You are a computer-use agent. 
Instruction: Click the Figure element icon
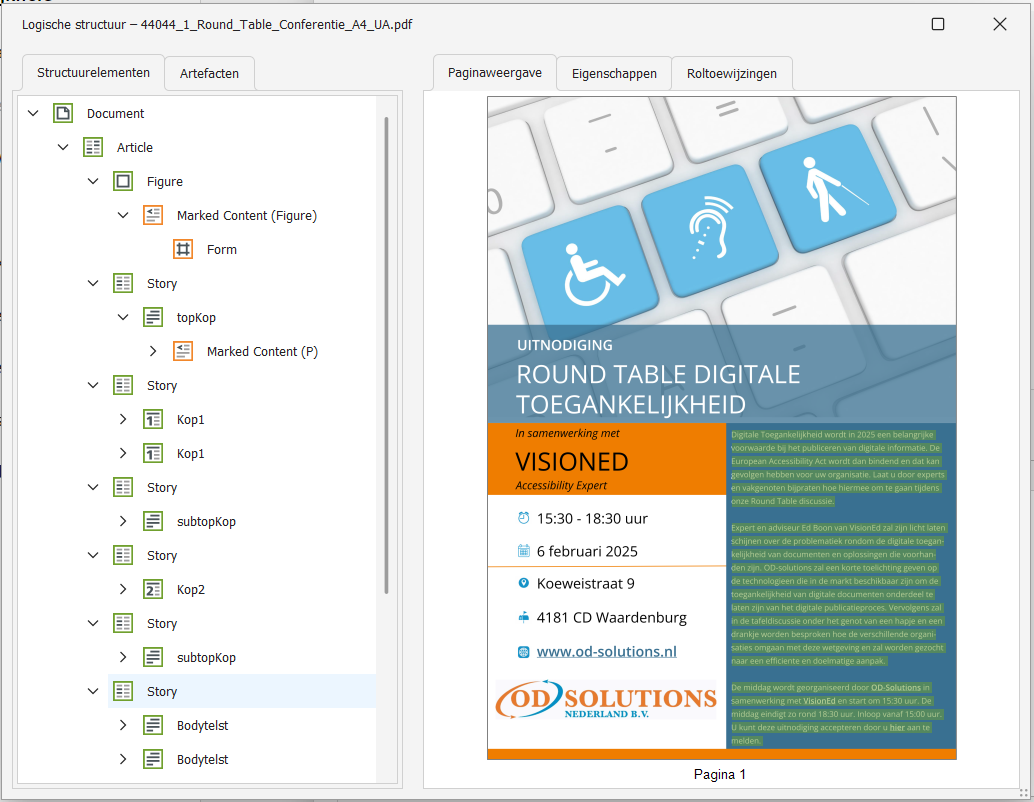coord(123,181)
